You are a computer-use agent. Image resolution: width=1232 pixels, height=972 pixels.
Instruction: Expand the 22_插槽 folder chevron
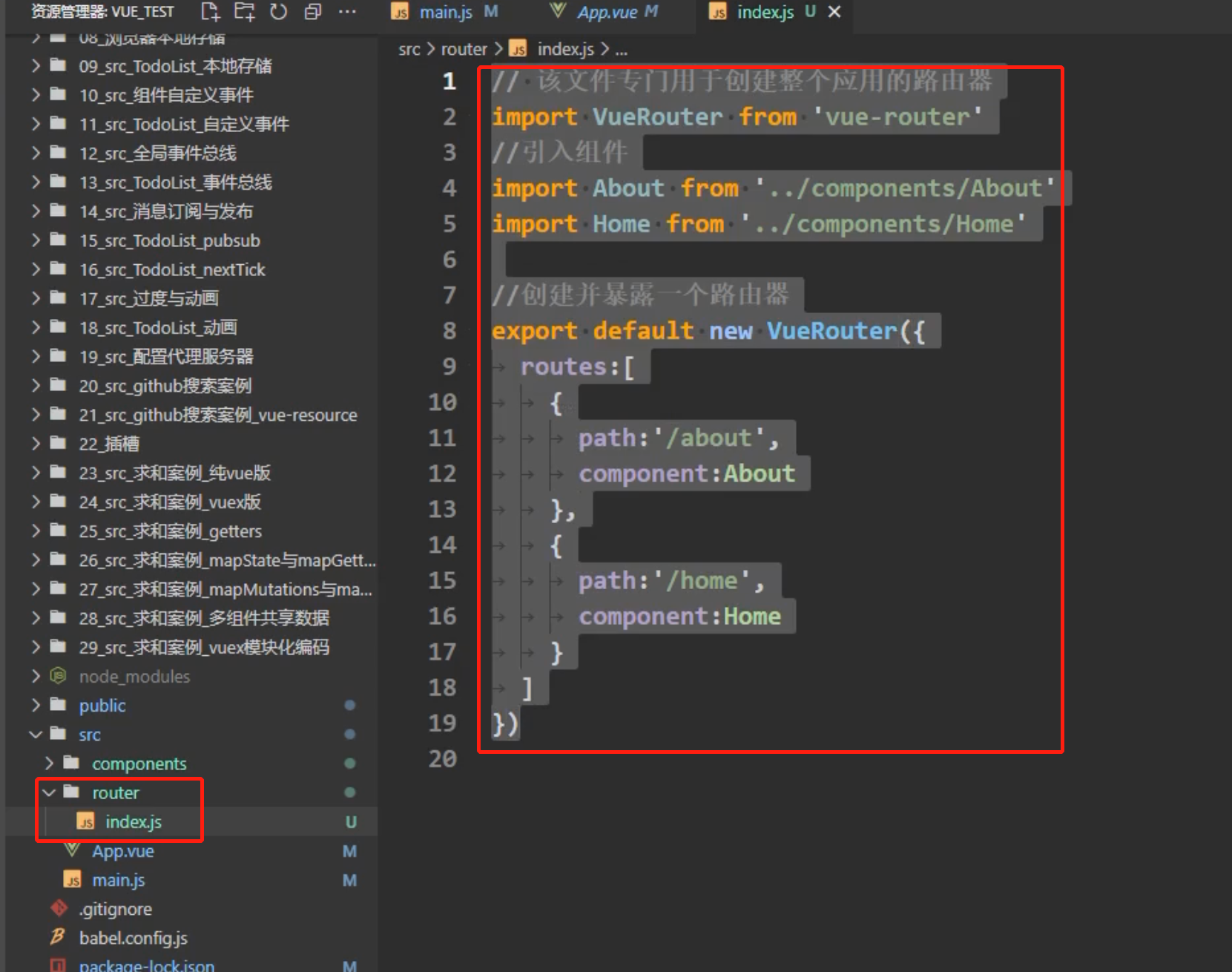(36, 444)
